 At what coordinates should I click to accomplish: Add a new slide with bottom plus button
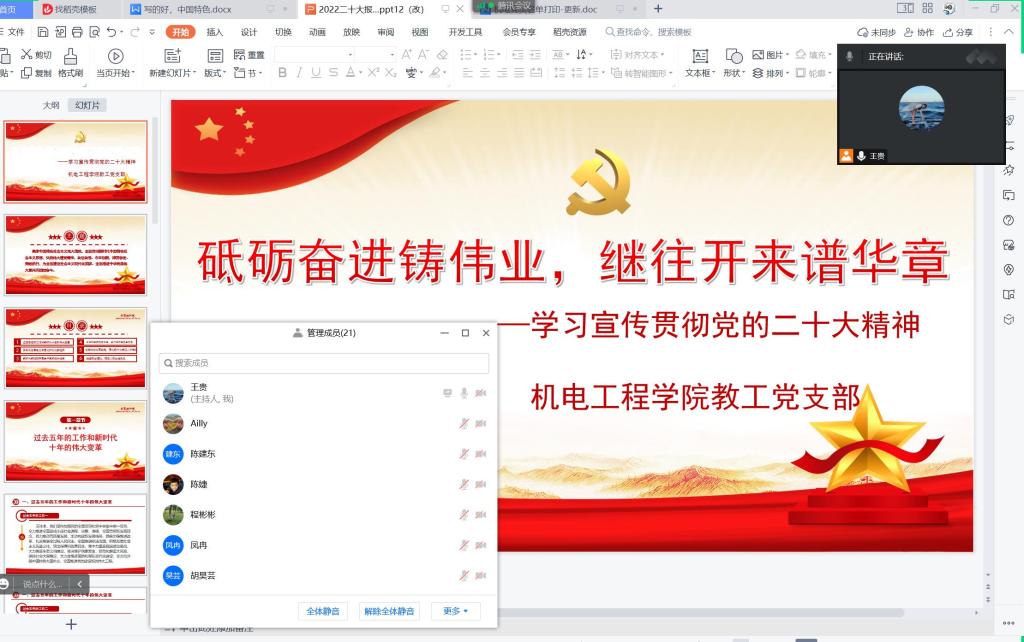click(71, 624)
